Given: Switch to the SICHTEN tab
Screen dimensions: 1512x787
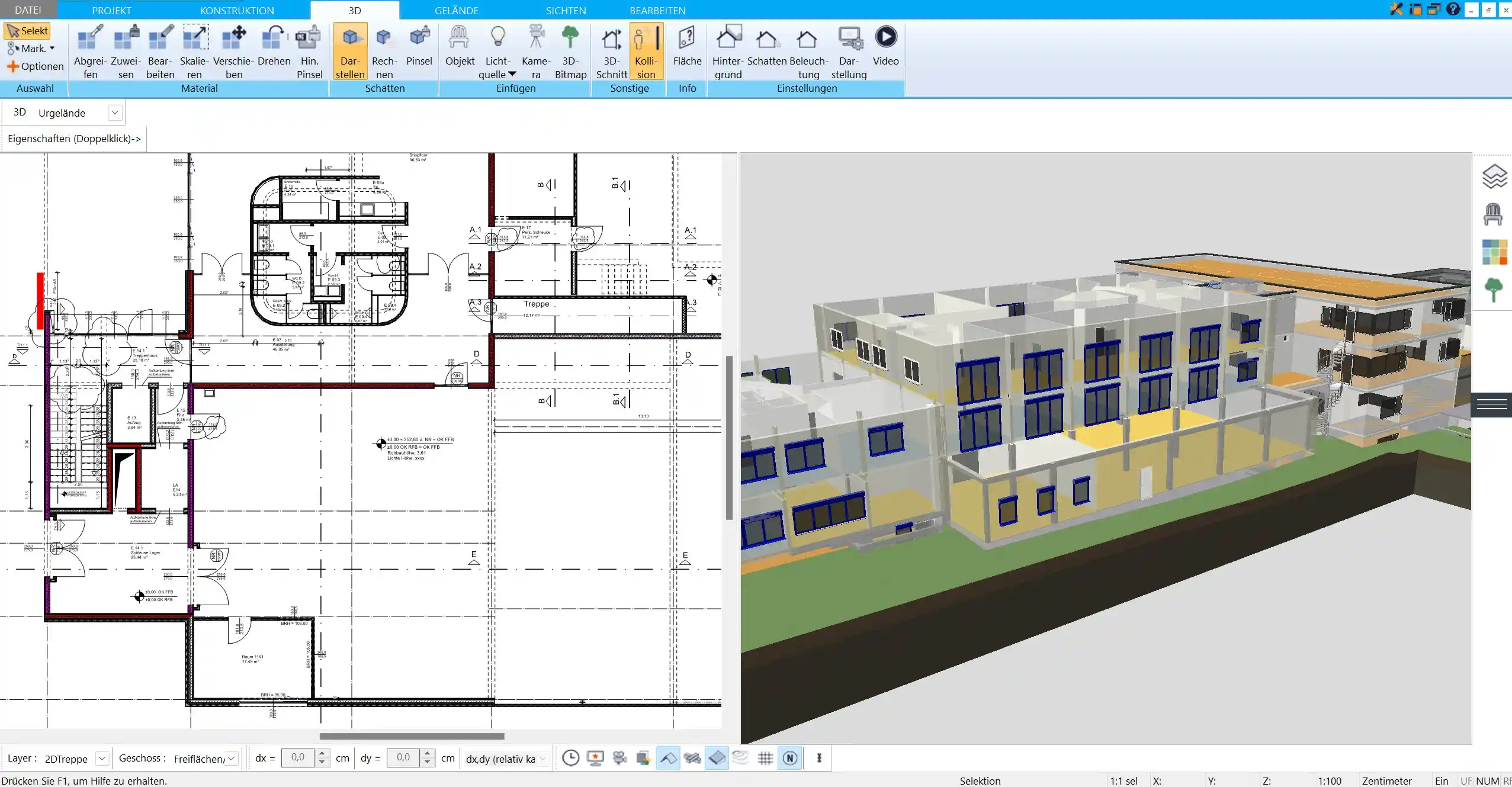Looking at the screenshot, I should pos(566,10).
